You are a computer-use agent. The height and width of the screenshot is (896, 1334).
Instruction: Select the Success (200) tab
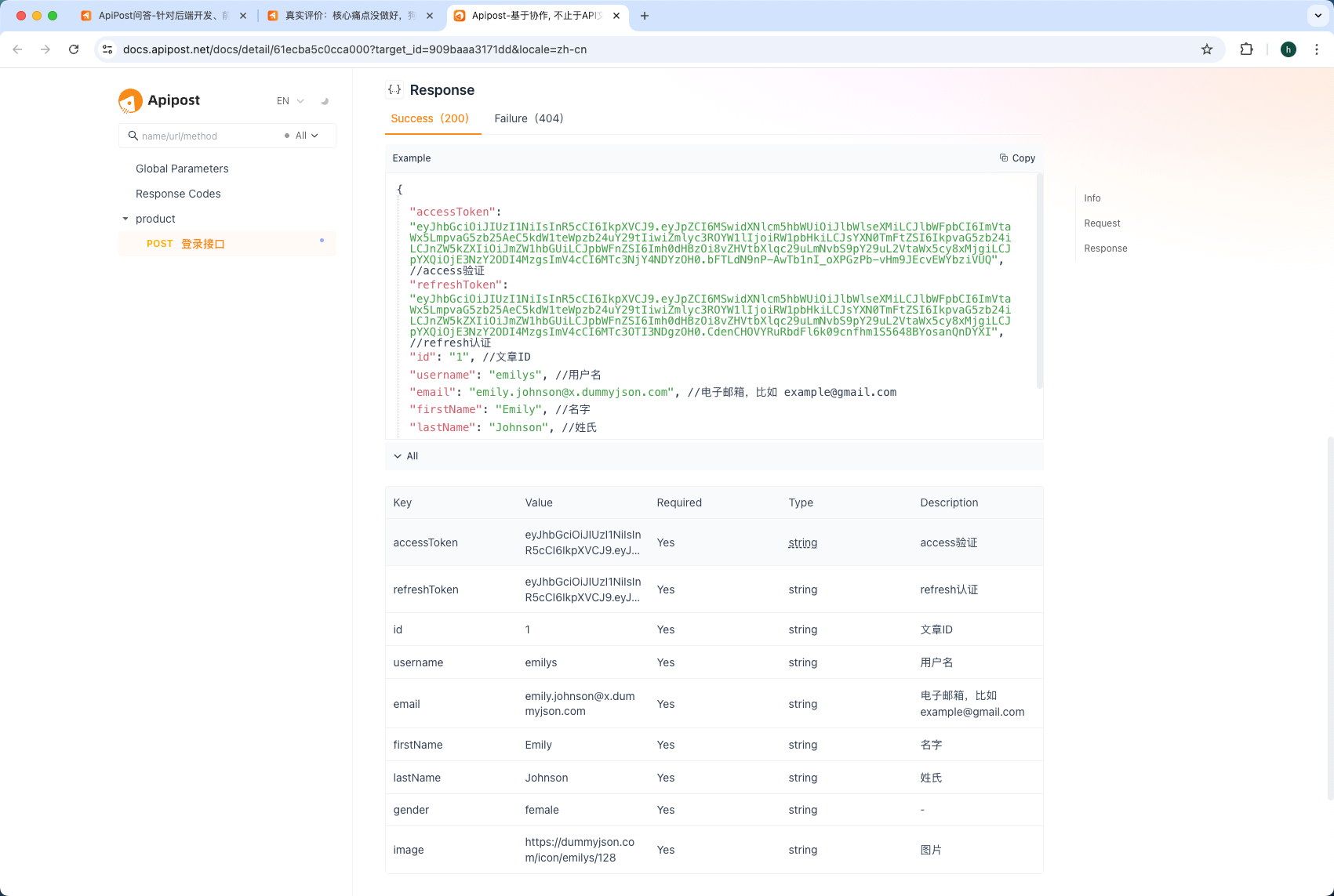point(430,118)
